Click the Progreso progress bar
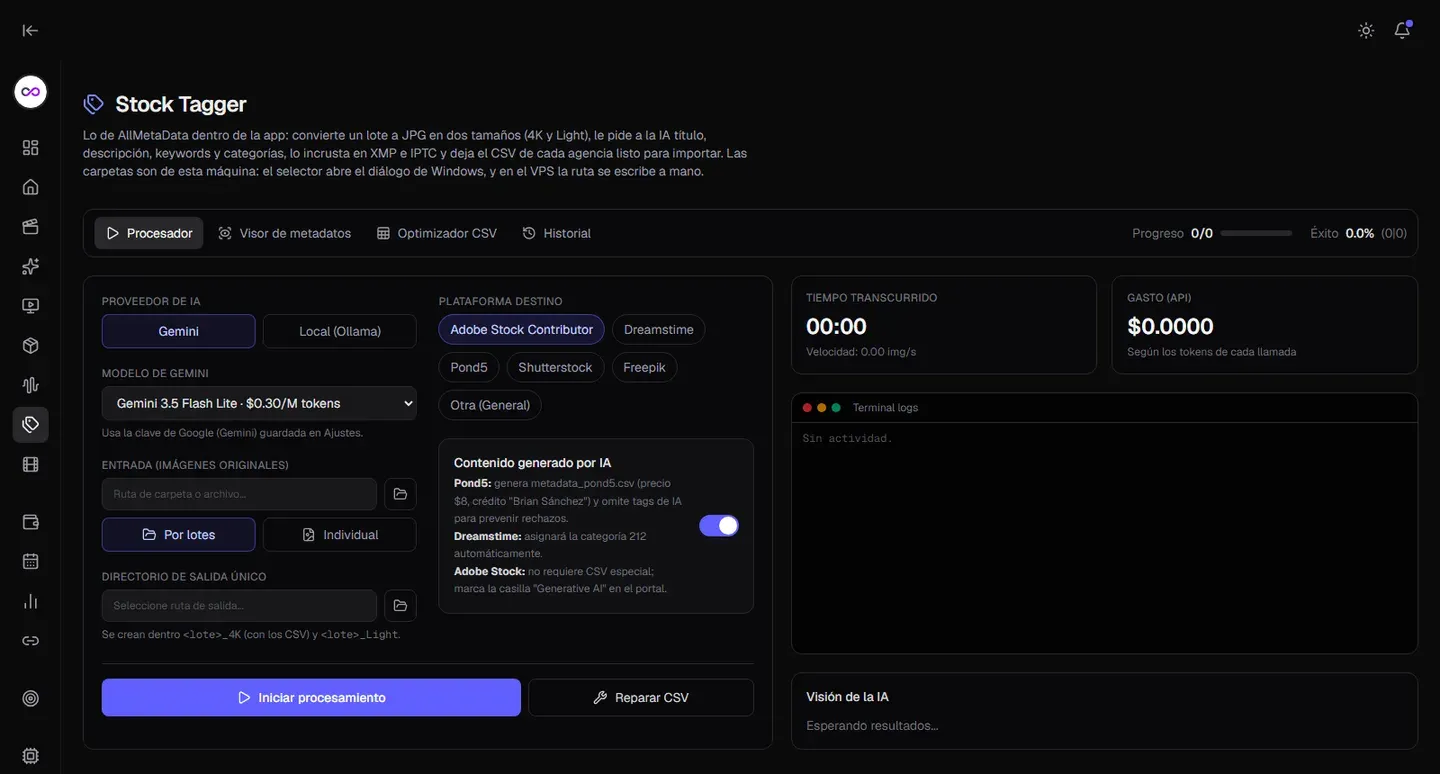Viewport: 1440px width, 774px height. pyautogui.click(x=1256, y=233)
